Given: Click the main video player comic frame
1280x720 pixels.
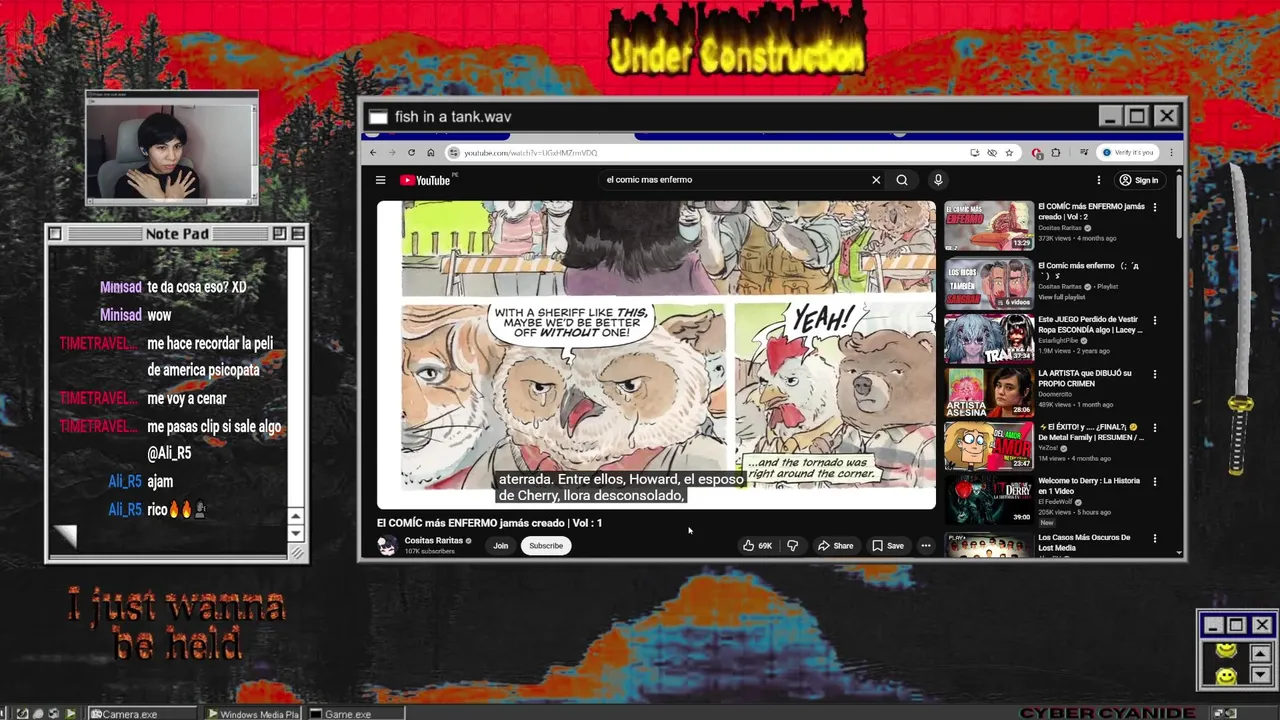Looking at the screenshot, I should pos(656,355).
